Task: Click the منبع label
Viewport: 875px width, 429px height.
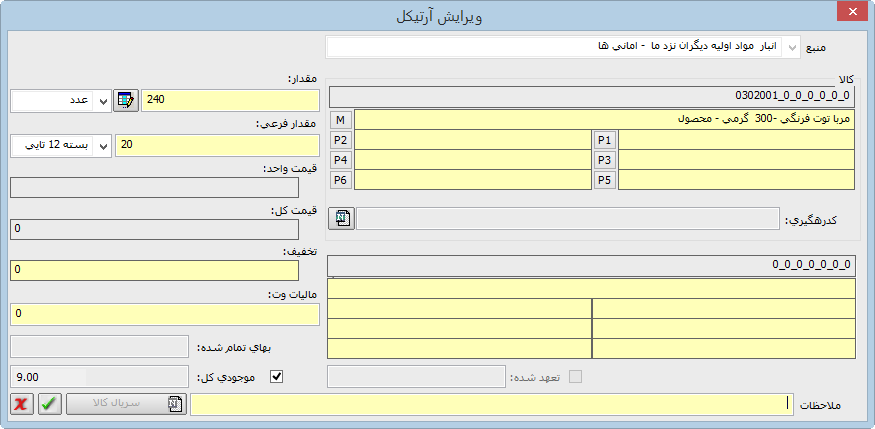Action: click(814, 48)
